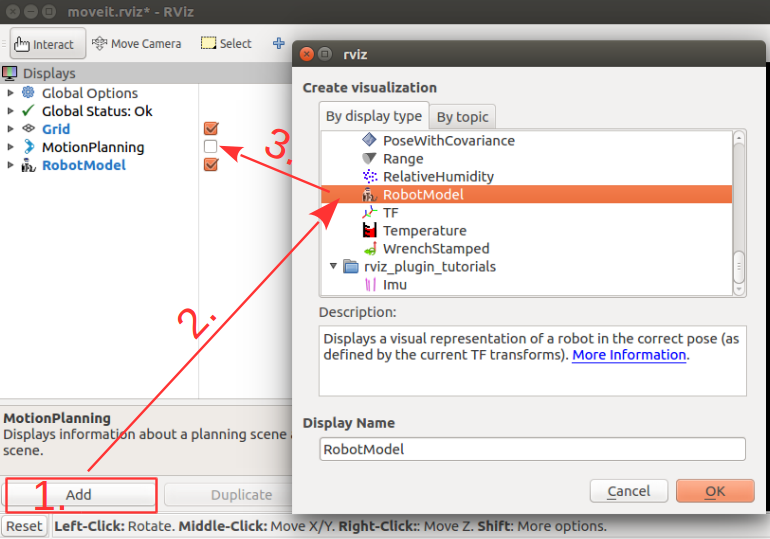Select the Interact tool in toolbar
The image size is (770, 539).
tap(44, 44)
